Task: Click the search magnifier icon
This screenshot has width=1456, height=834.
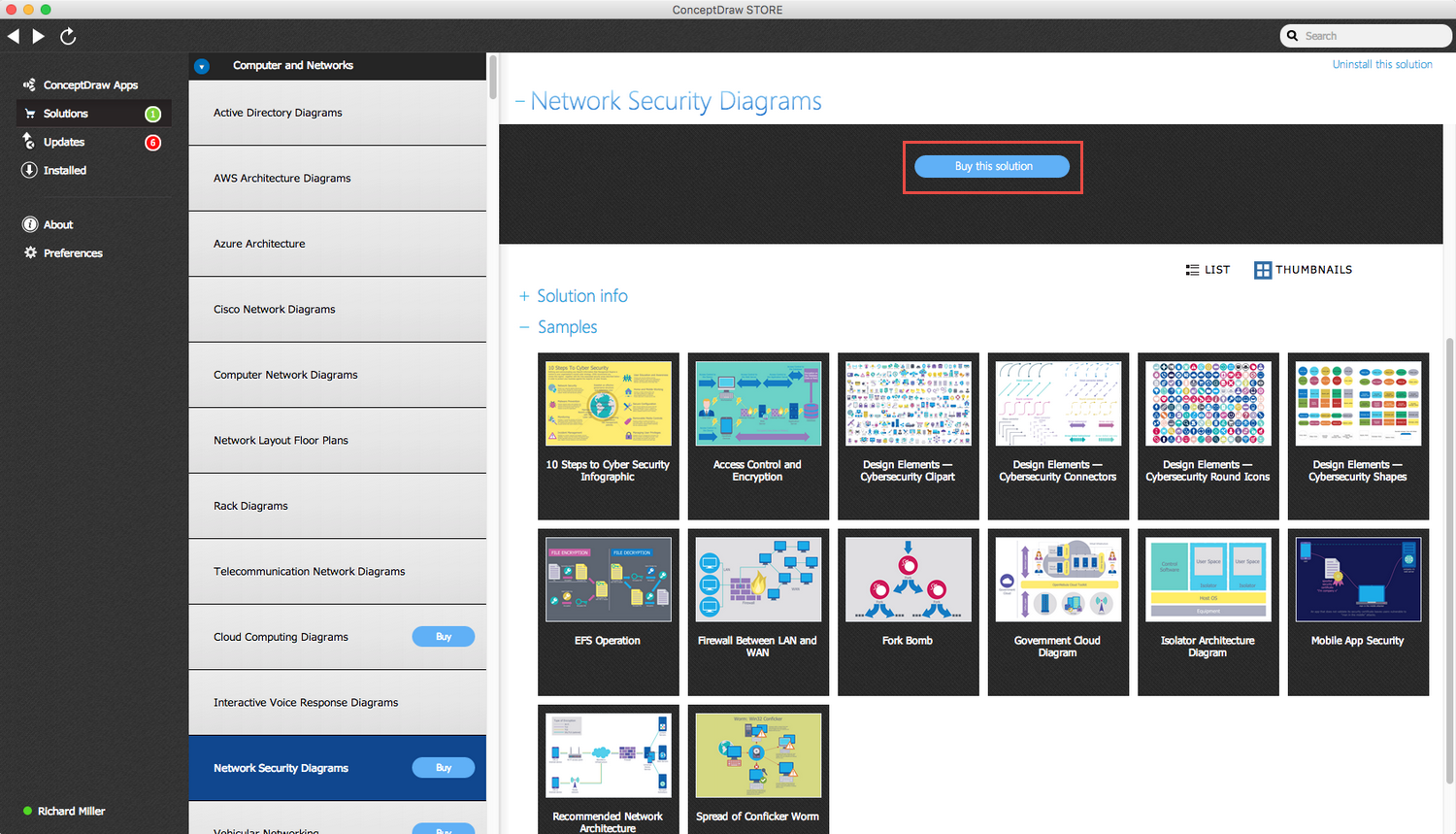Action: [1293, 36]
